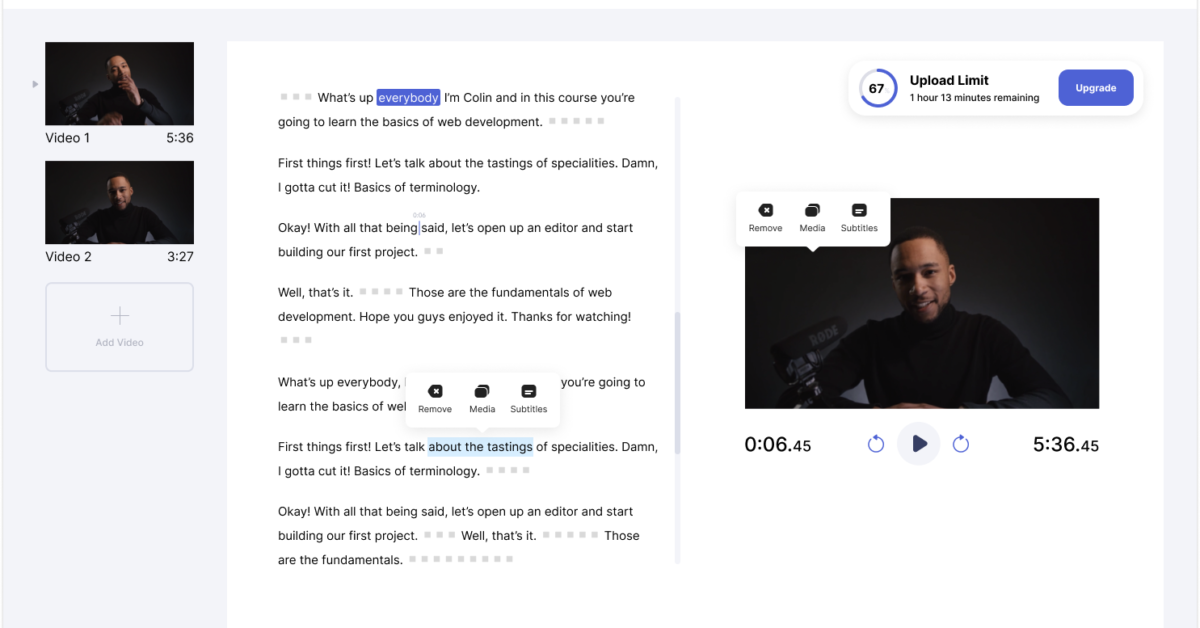Click the pause dots after Thanks for watching
This screenshot has height=628, width=1200.
tap(296, 339)
